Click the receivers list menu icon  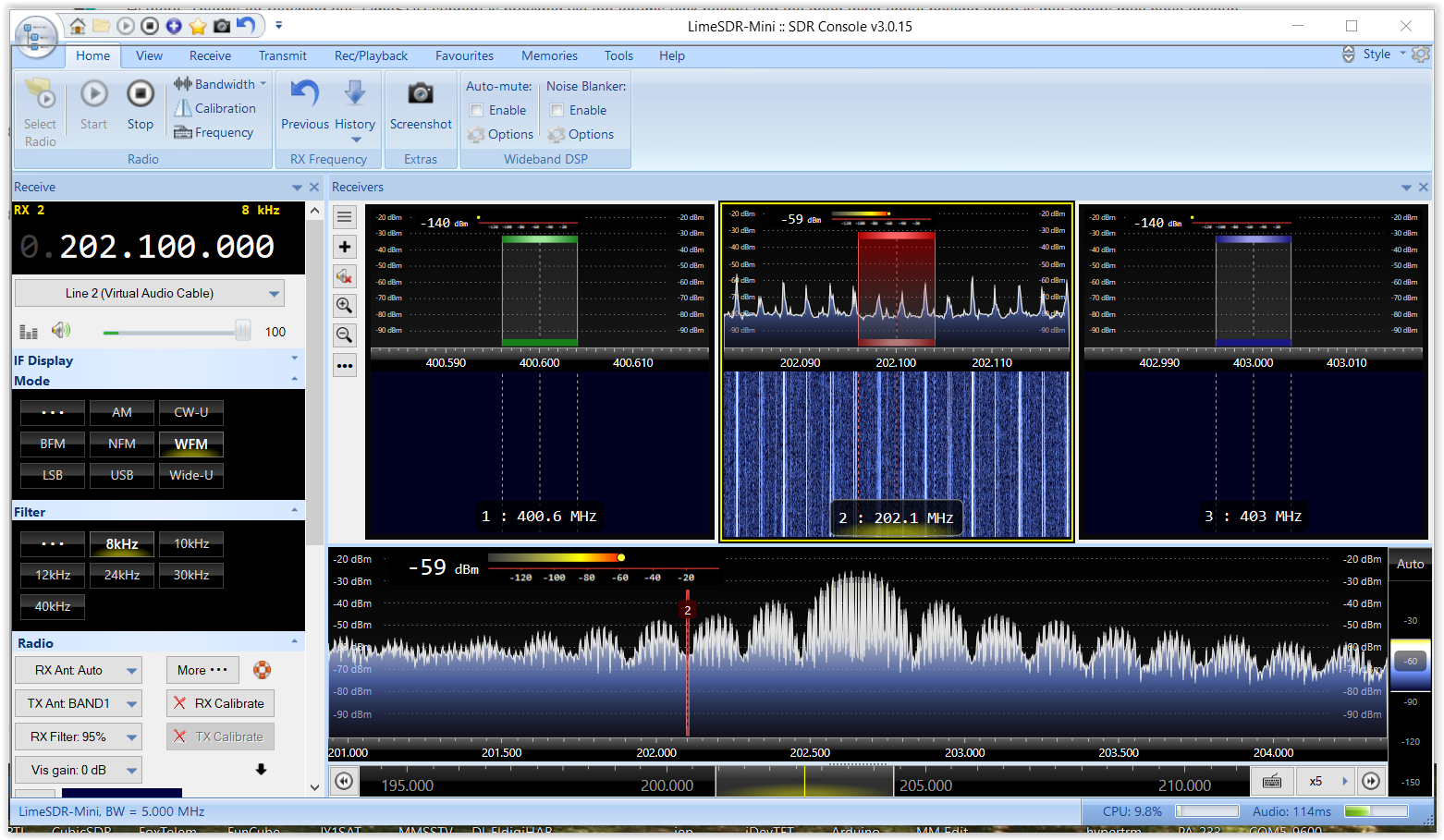pyautogui.click(x=345, y=217)
